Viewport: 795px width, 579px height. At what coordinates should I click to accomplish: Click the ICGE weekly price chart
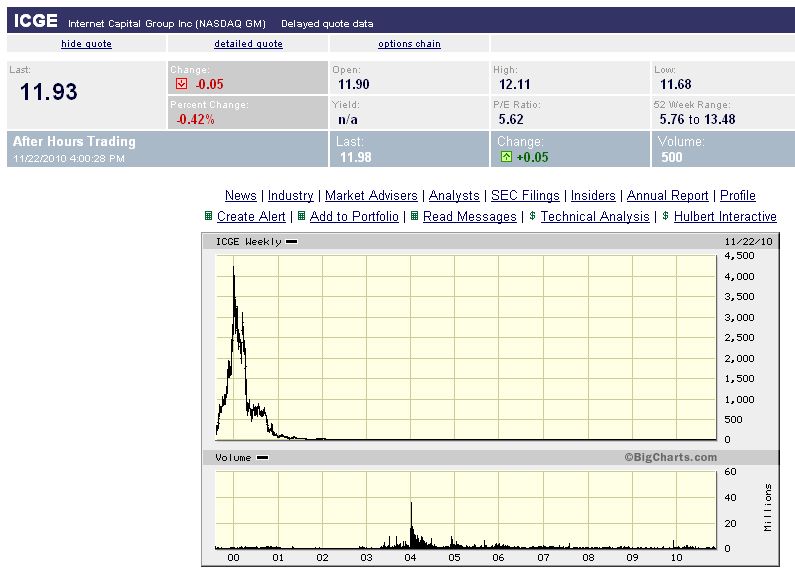coord(466,347)
